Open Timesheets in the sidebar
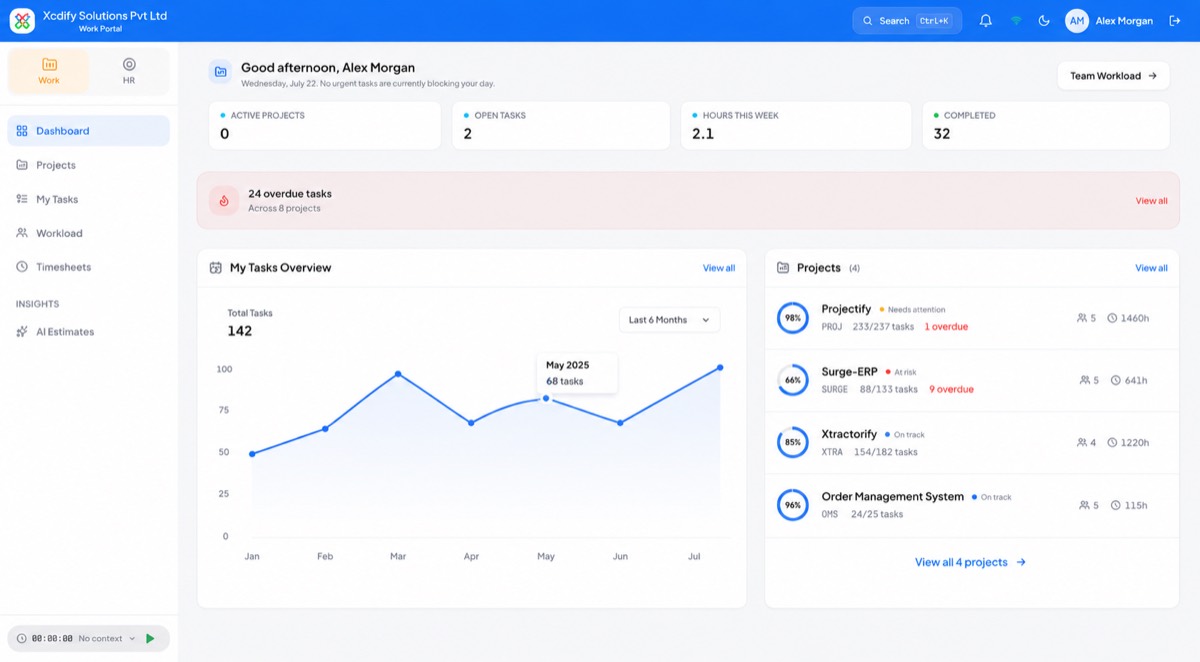The image size is (1200, 662). tap(89, 267)
